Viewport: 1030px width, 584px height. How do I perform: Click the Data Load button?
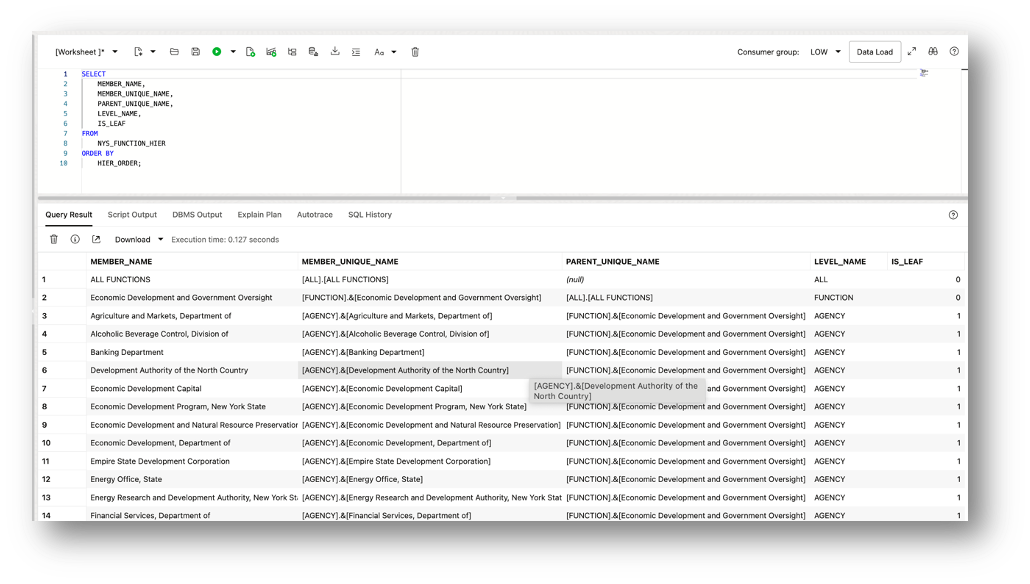point(874,52)
